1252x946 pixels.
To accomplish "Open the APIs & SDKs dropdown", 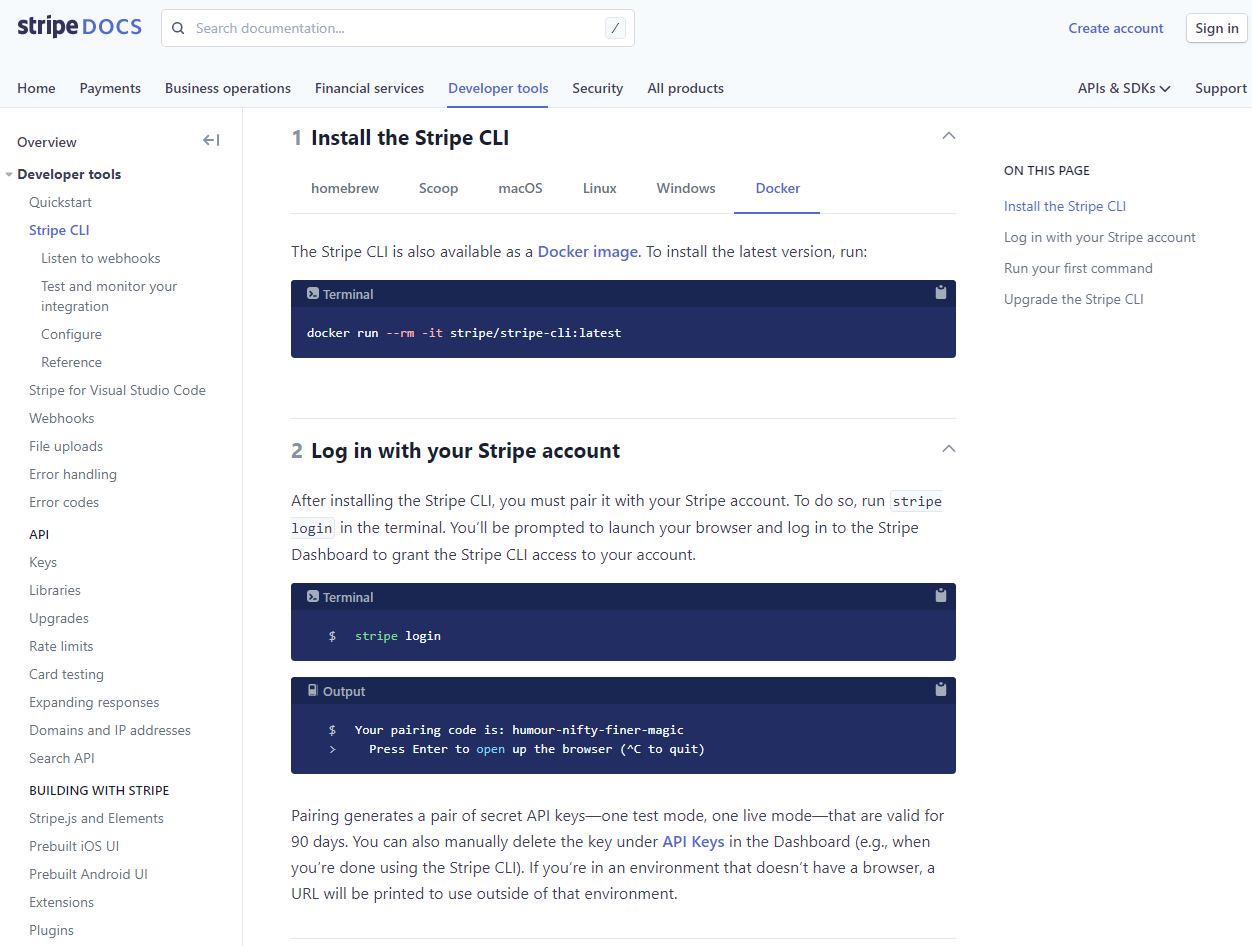I will [x=1124, y=88].
